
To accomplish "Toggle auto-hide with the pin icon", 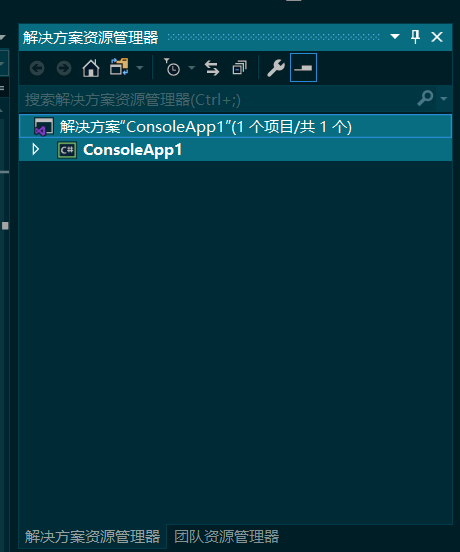I will click(x=415, y=37).
